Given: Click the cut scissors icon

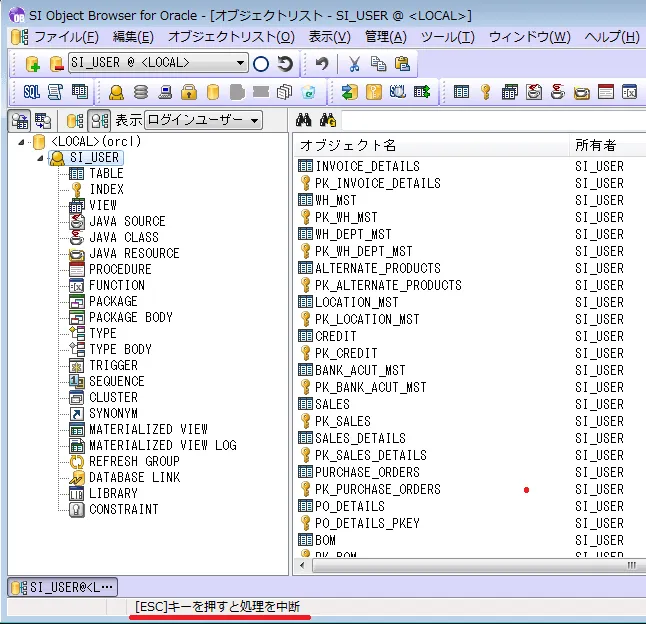Looking at the screenshot, I should point(354,64).
